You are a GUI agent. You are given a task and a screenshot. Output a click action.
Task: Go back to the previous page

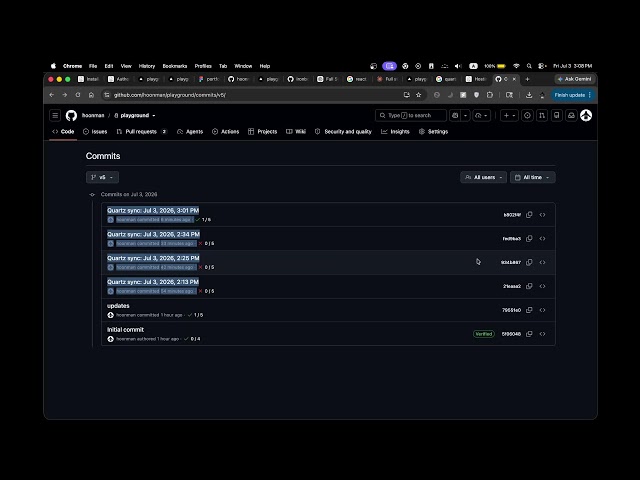click(51, 95)
